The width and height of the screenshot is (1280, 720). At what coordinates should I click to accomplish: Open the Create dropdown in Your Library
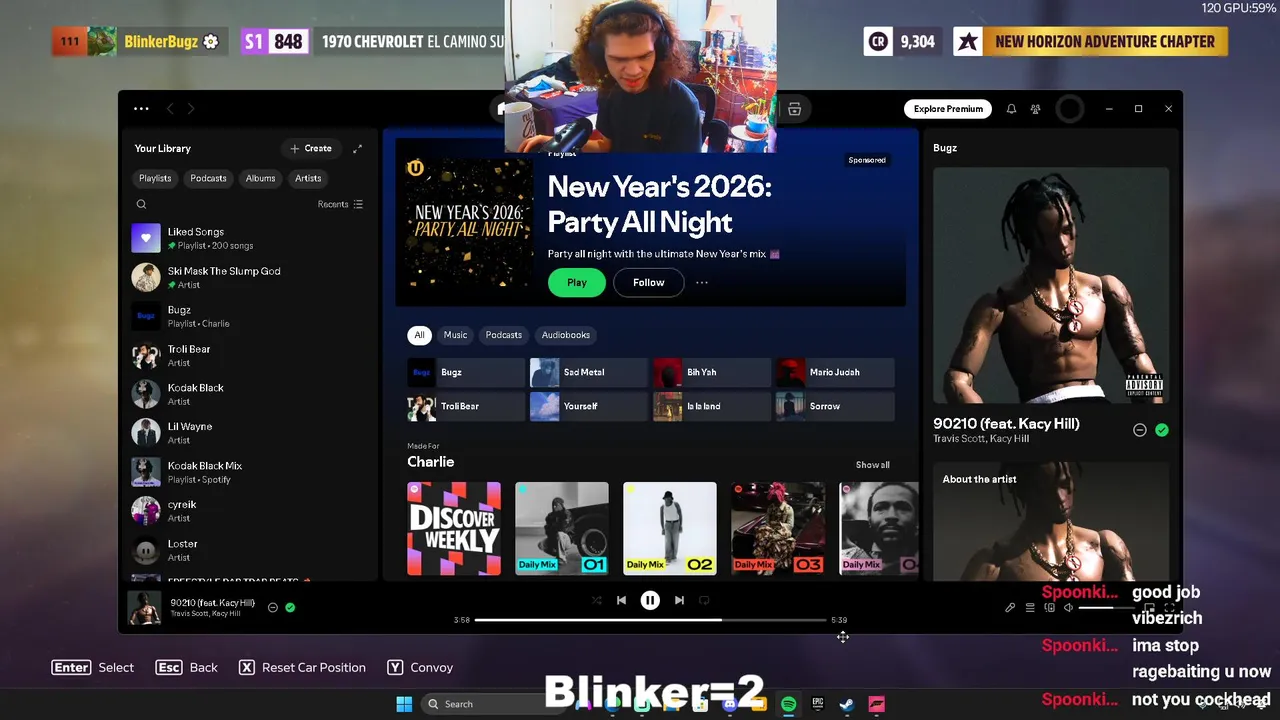311,148
